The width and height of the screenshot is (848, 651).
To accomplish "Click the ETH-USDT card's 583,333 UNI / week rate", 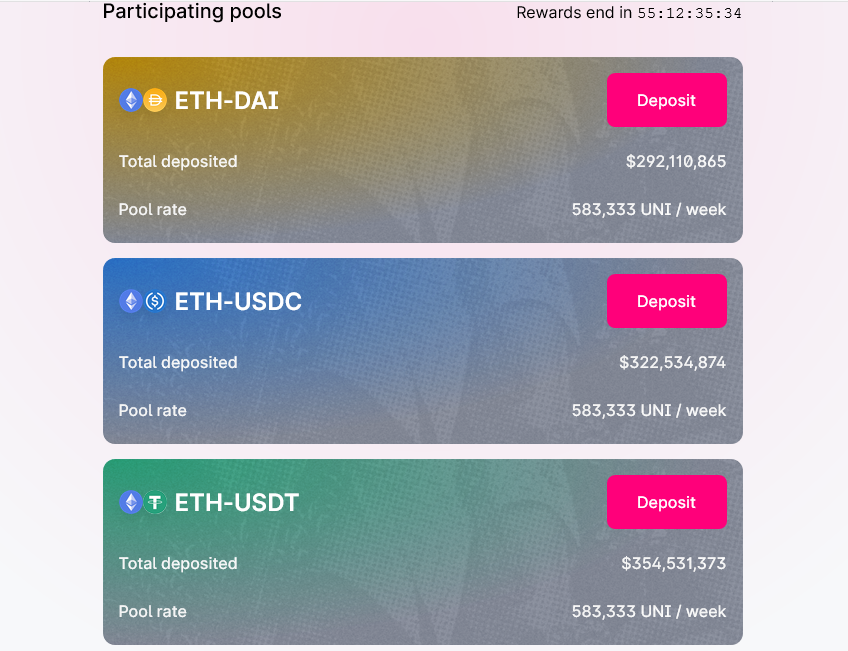I will [649, 612].
